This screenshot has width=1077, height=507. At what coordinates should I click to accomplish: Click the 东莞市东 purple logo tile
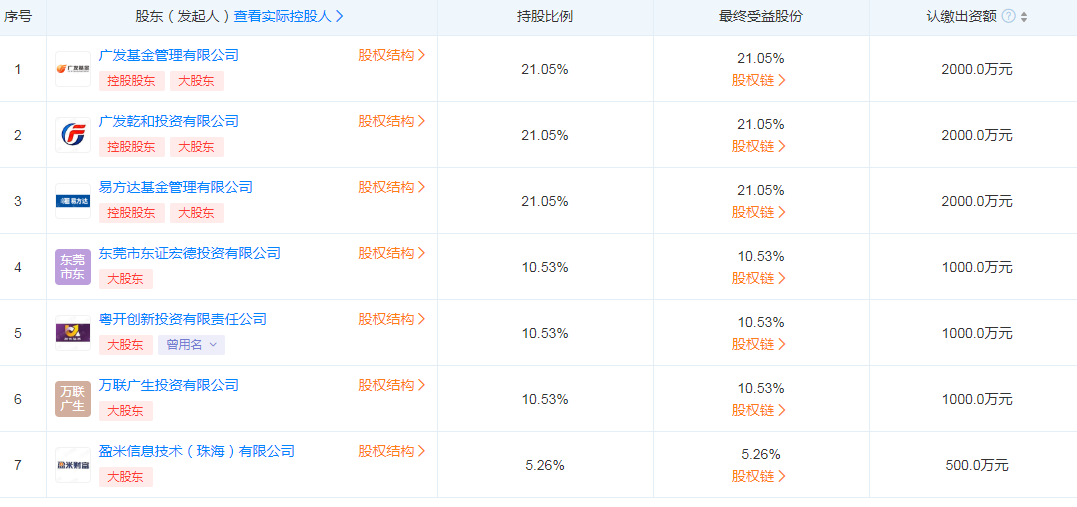tap(73, 267)
